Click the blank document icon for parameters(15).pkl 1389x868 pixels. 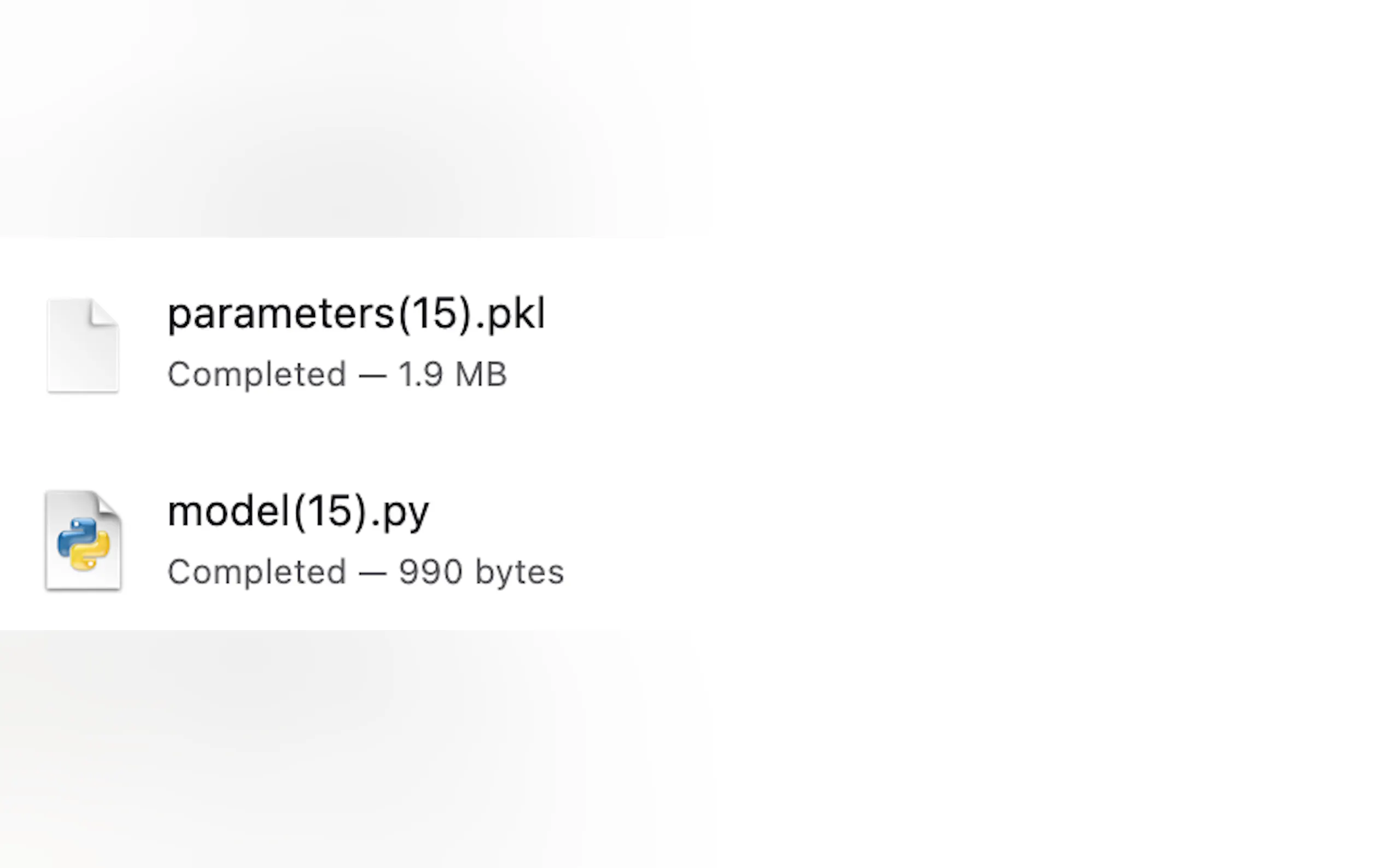pos(83,346)
